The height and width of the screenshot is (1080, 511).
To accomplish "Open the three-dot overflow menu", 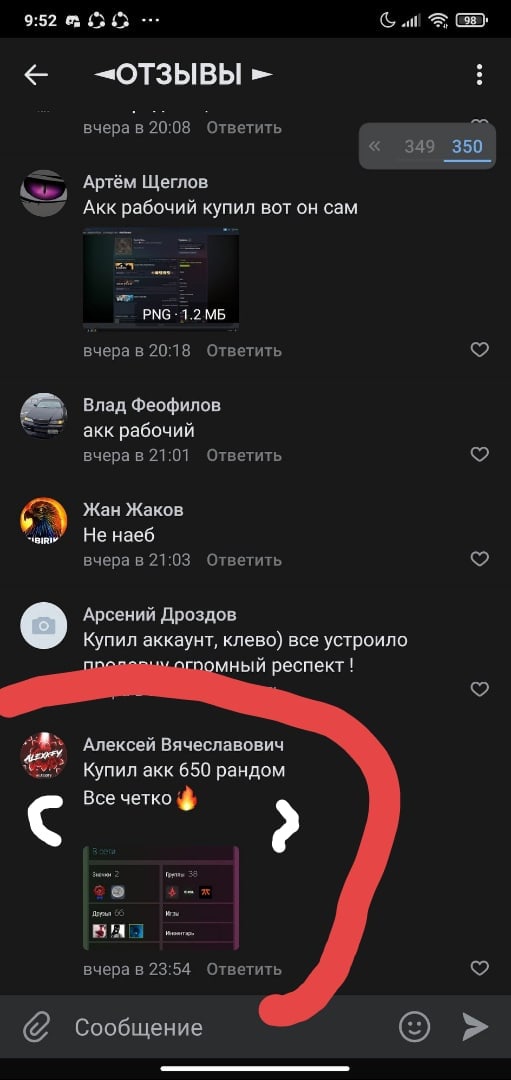I will click(479, 75).
